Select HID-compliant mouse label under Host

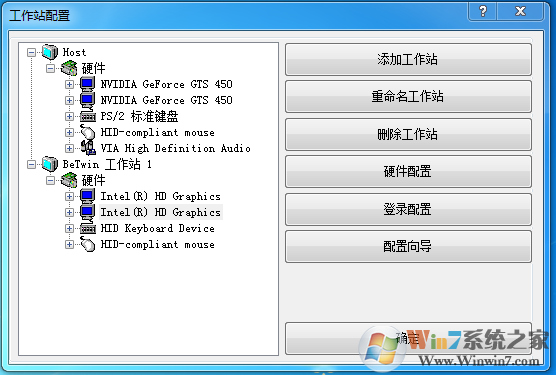coord(157,133)
